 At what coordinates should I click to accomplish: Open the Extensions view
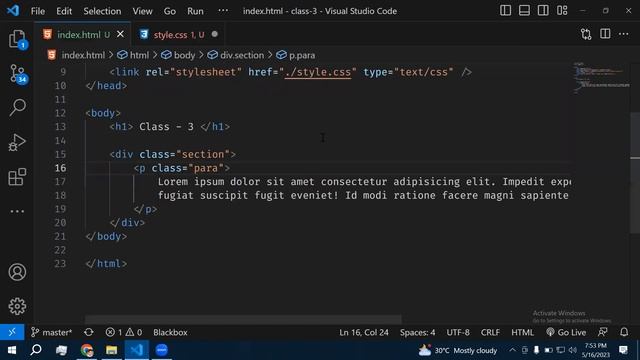(17, 177)
